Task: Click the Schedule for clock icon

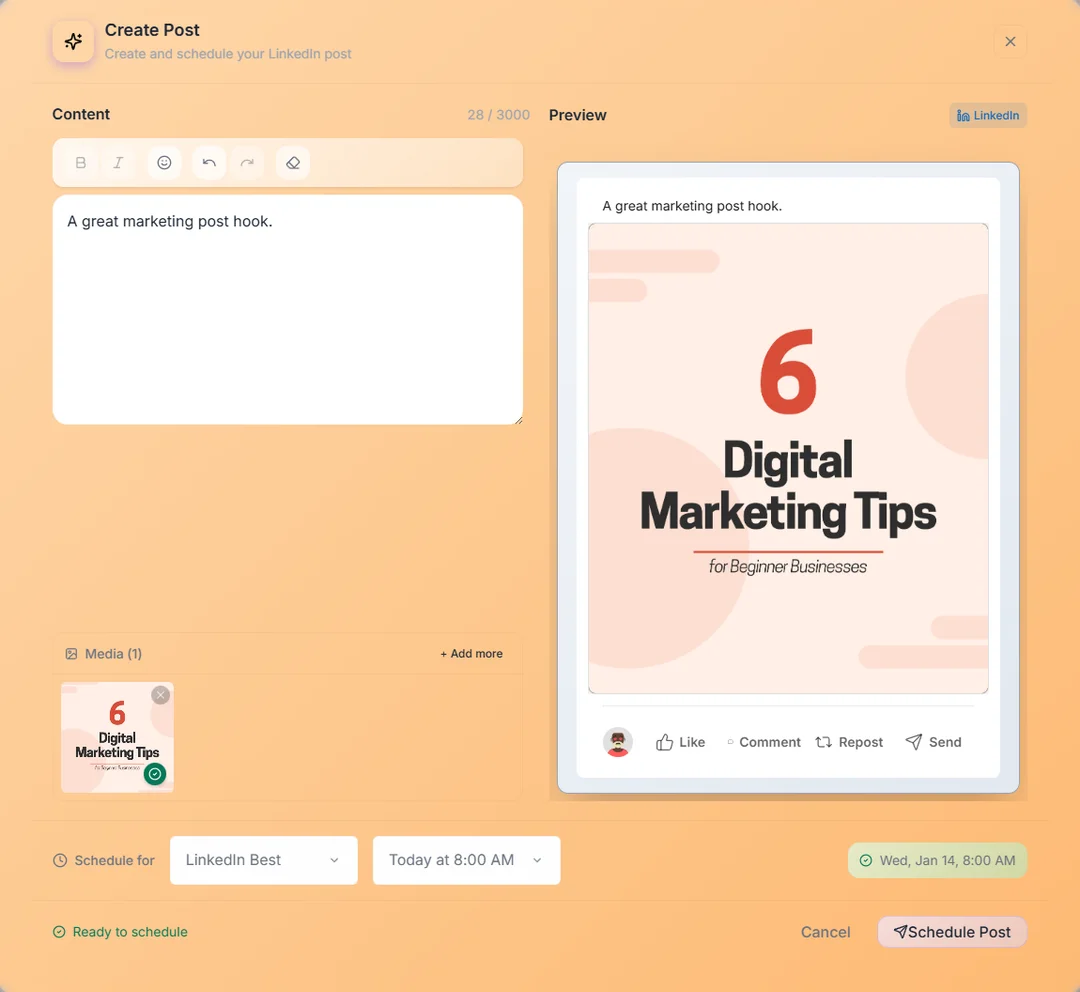Action: click(60, 860)
